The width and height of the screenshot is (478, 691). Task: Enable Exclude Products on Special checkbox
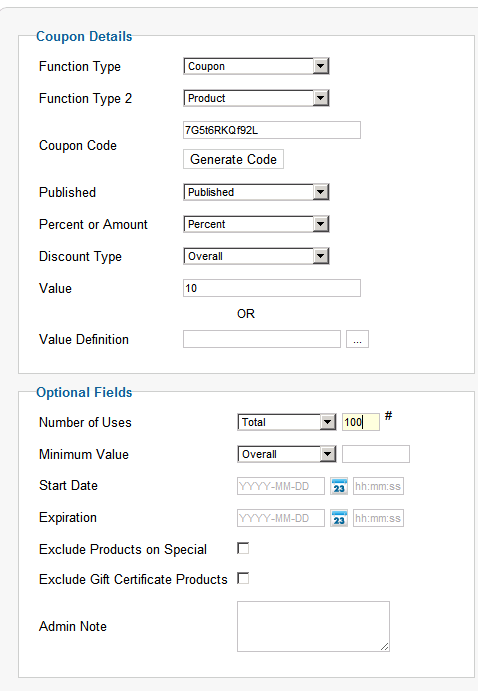(243, 549)
